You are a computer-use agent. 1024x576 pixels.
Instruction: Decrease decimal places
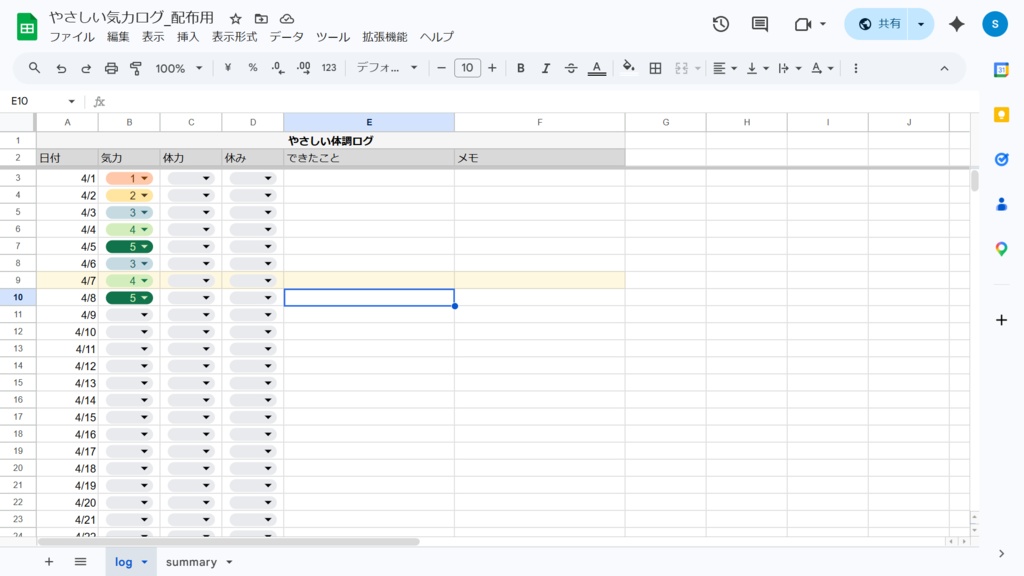point(278,68)
